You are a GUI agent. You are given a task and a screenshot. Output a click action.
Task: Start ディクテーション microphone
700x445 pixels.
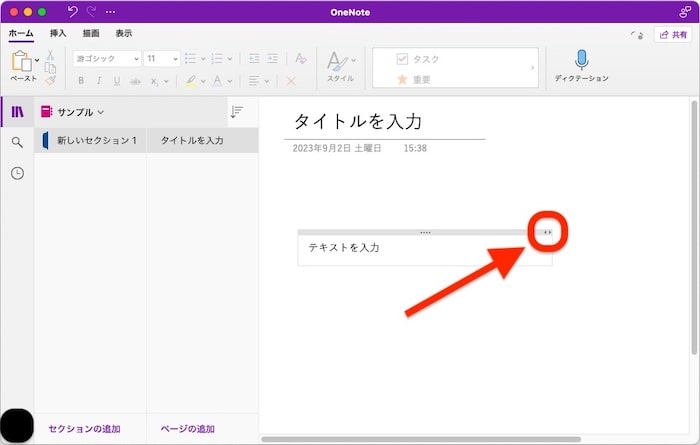[581, 66]
